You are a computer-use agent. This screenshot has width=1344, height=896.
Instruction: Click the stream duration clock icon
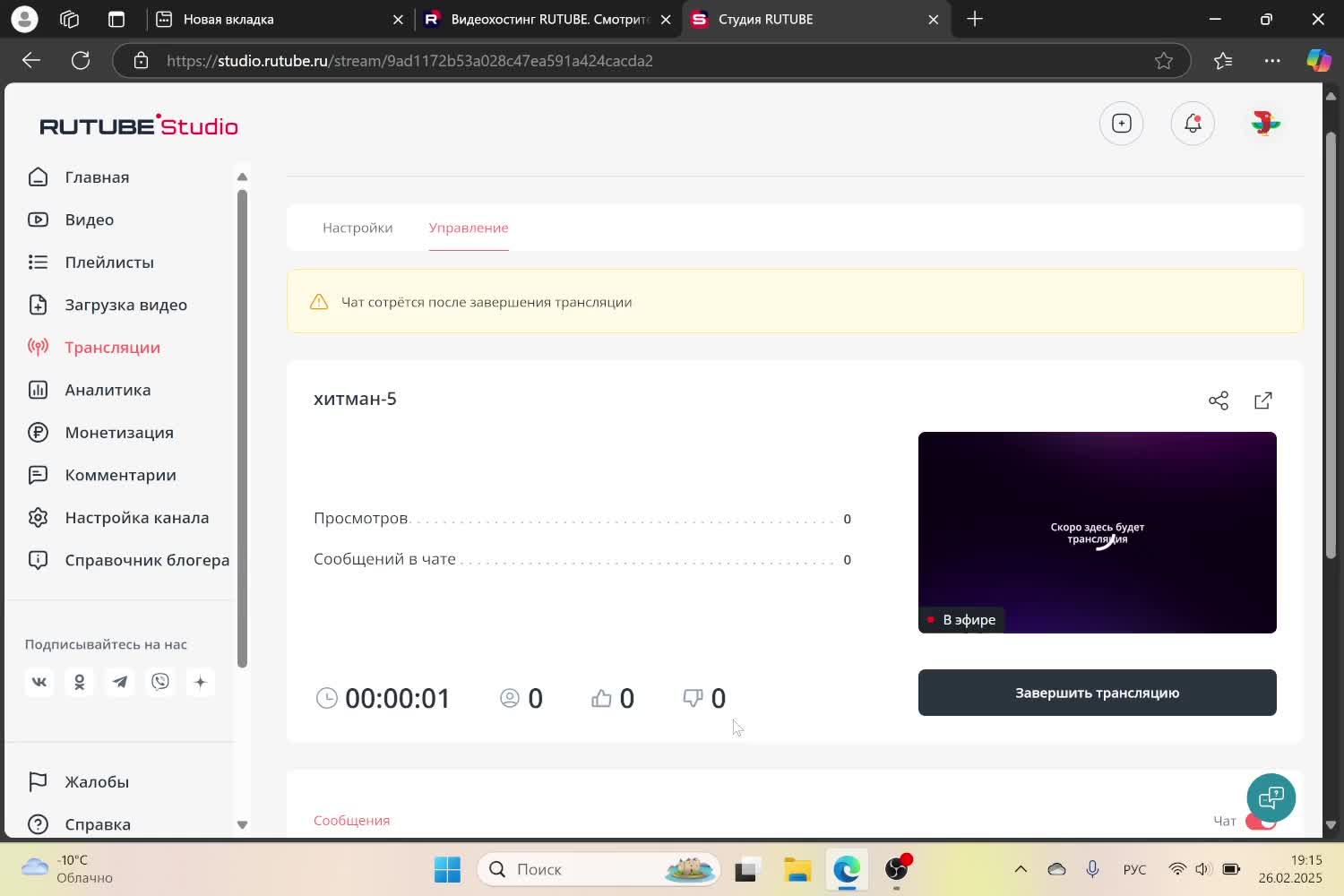(327, 698)
